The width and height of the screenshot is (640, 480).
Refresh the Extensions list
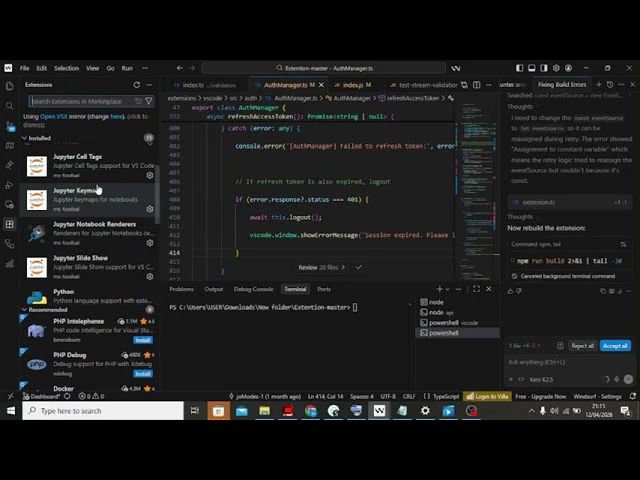point(137,85)
